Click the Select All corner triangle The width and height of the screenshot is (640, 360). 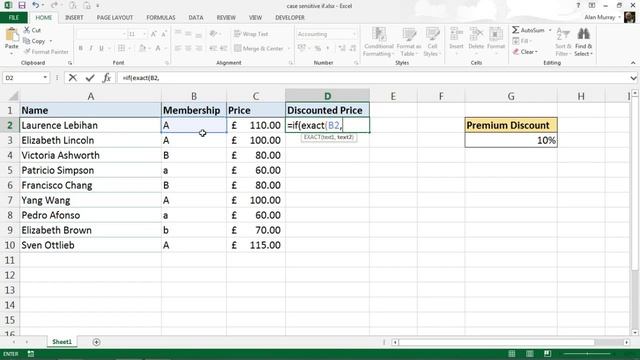pyautogui.click(x=13, y=96)
